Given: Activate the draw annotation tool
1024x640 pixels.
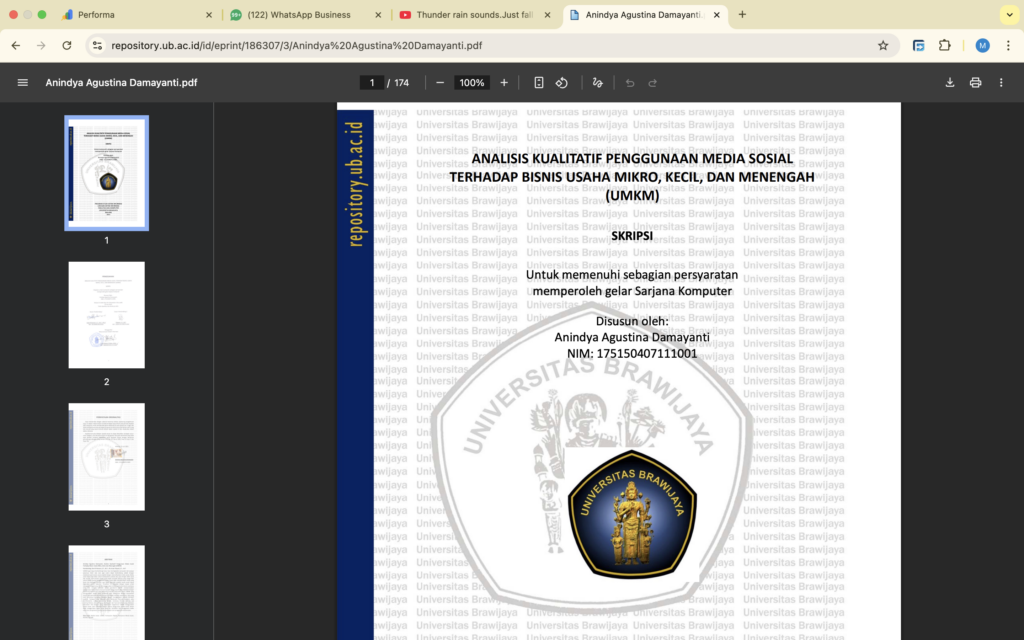Looking at the screenshot, I should [x=598, y=83].
